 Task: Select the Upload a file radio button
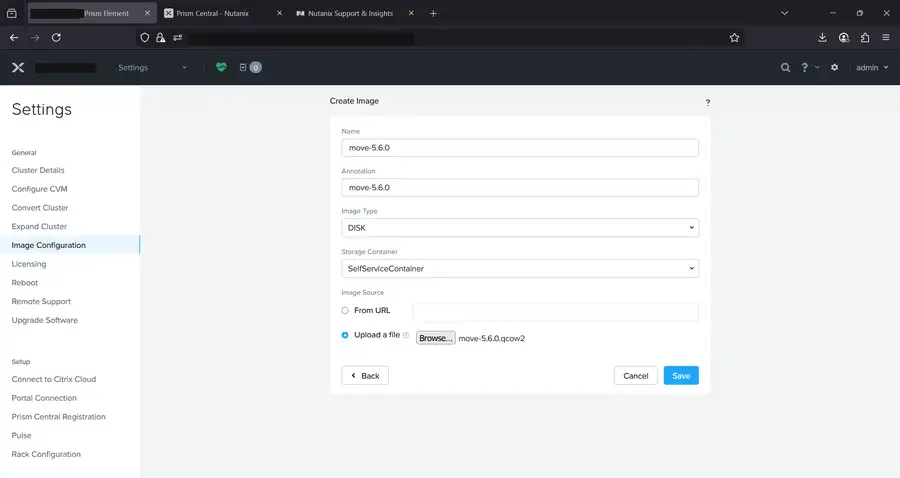click(x=345, y=335)
